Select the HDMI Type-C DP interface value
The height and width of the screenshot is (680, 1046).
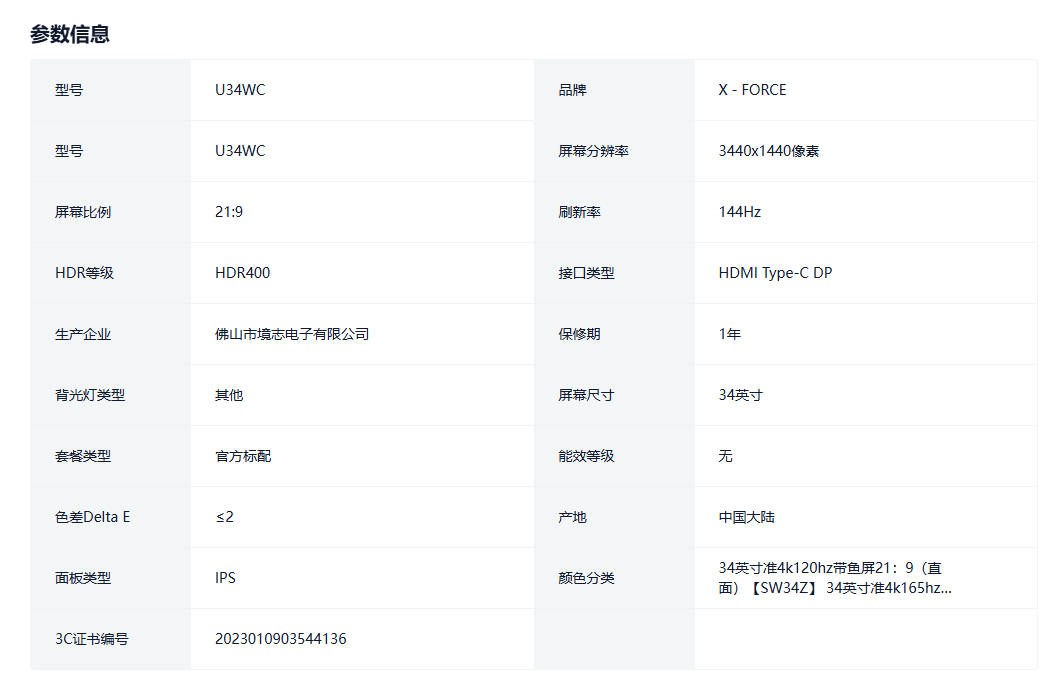point(775,273)
